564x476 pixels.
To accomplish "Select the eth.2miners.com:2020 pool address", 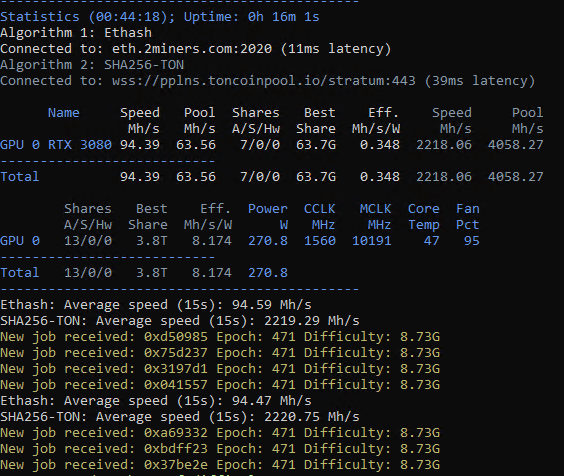I will point(192,49).
